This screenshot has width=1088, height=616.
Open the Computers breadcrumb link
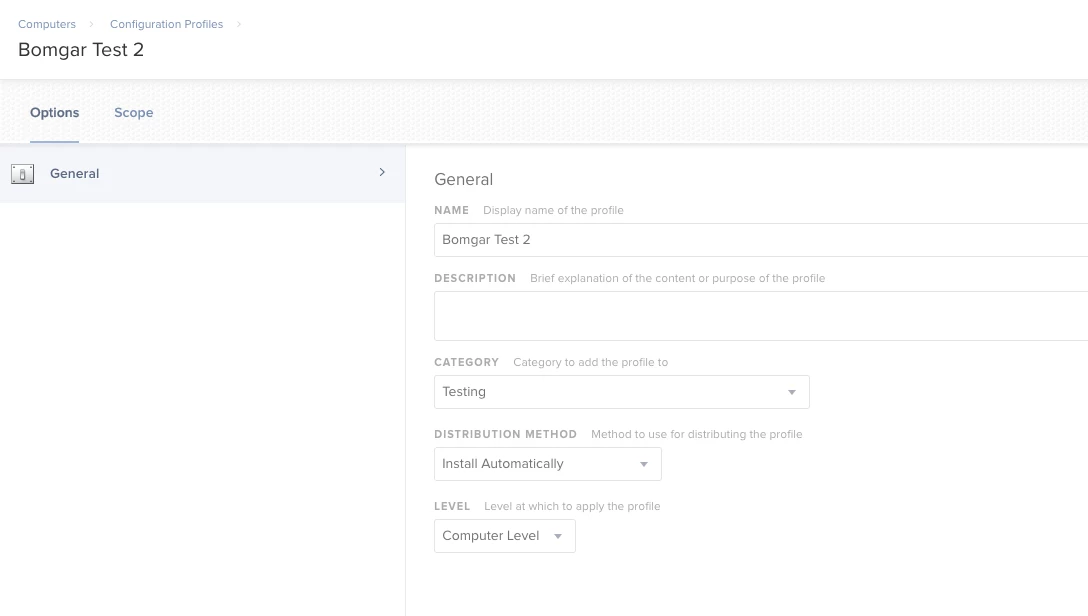46,24
